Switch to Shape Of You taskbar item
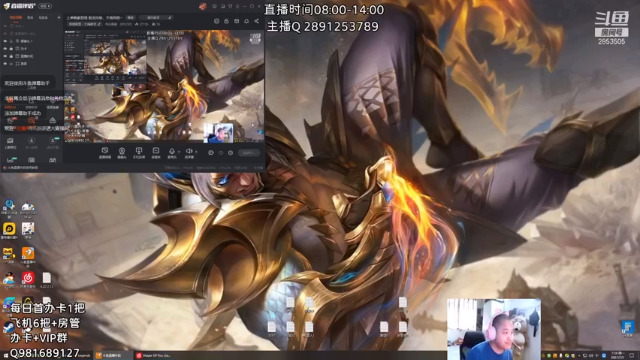This screenshot has height=360, width=640. 153,356
